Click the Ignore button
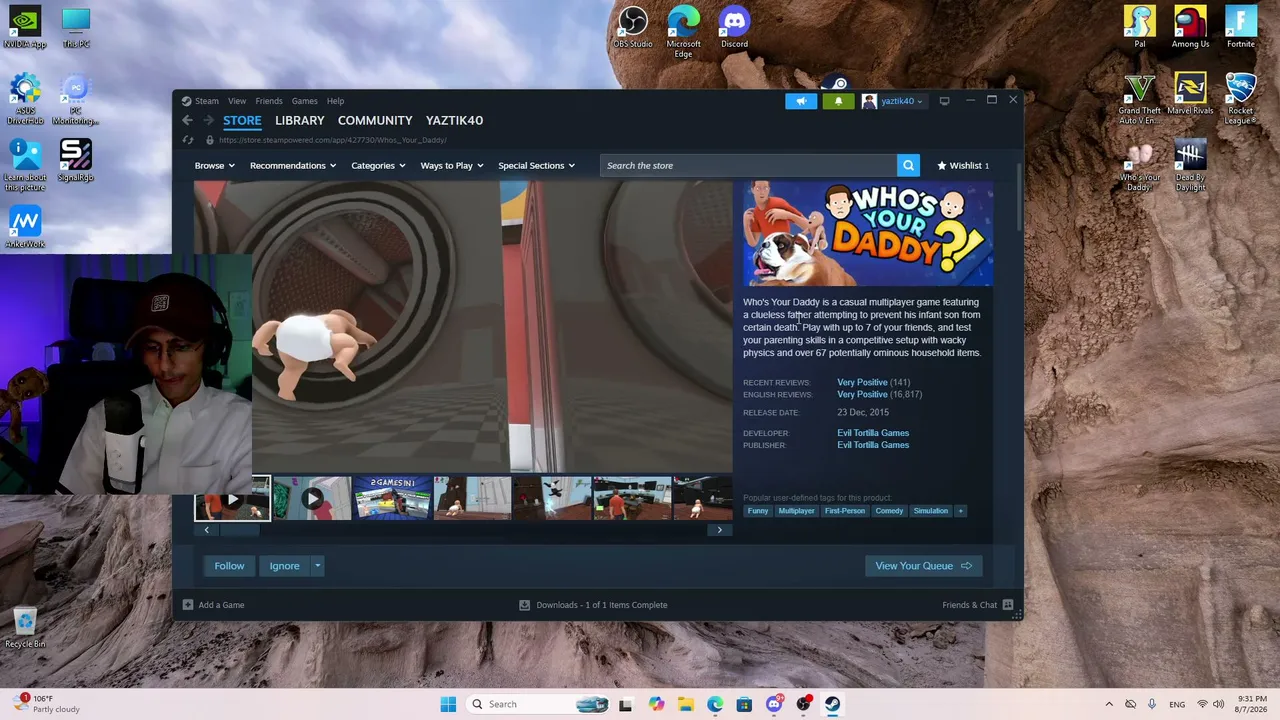Viewport: 1280px width, 720px height. pyautogui.click(x=284, y=566)
